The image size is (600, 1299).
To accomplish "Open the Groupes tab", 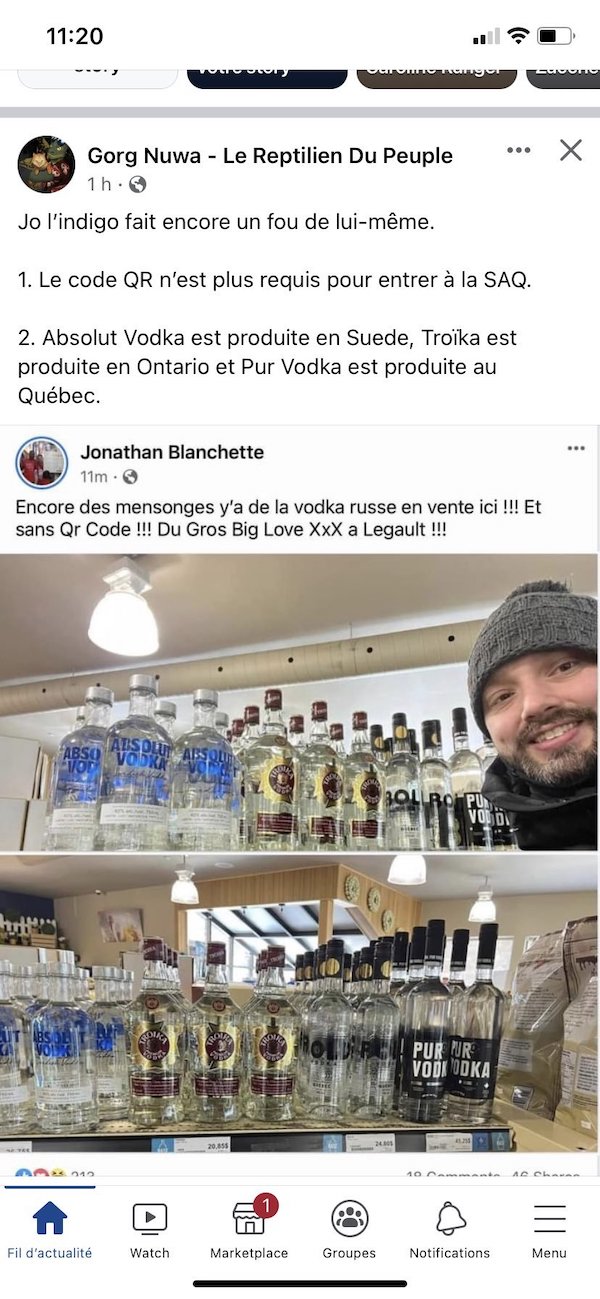I will pyautogui.click(x=349, y=1230).
